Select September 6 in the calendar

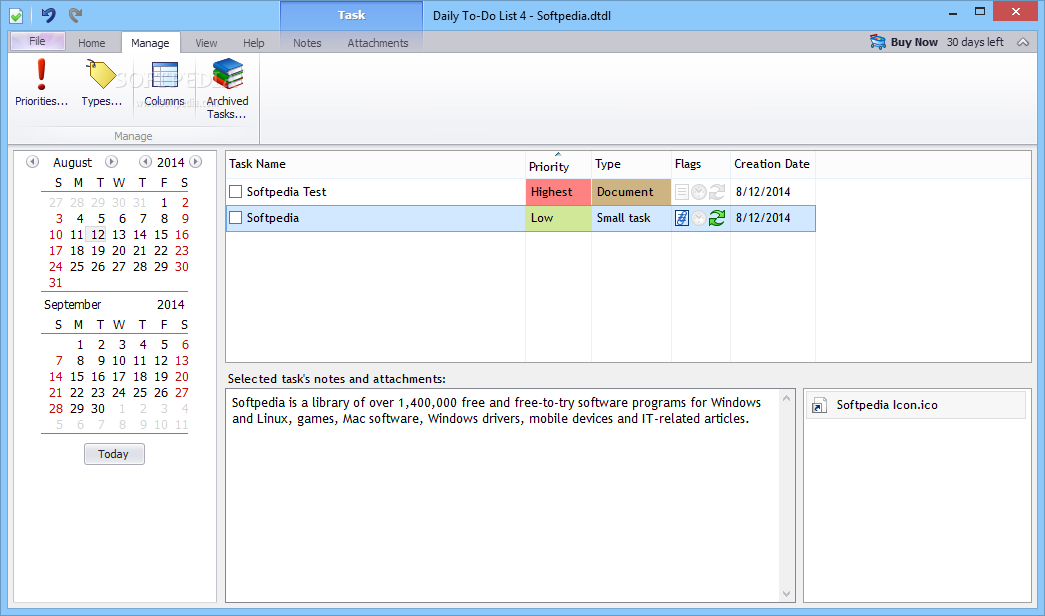coord(185,345)
